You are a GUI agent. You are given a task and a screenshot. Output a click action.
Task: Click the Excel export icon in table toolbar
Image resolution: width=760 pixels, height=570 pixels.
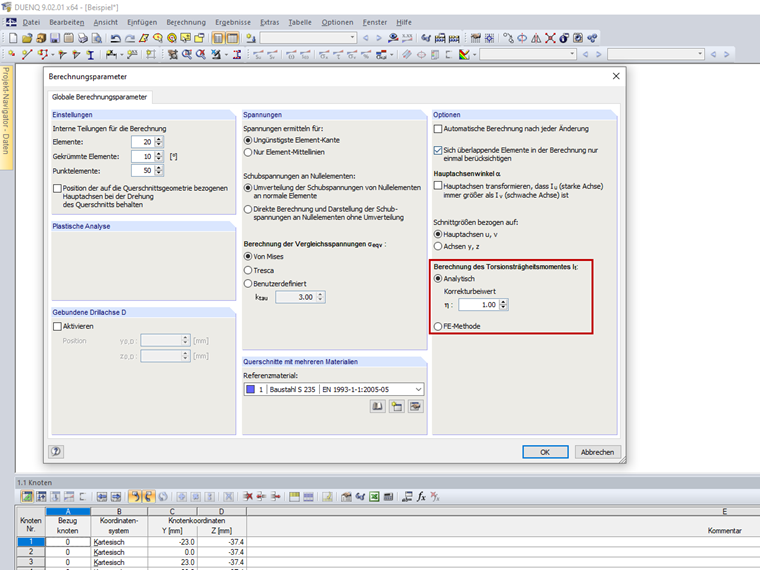pos(374,496)
